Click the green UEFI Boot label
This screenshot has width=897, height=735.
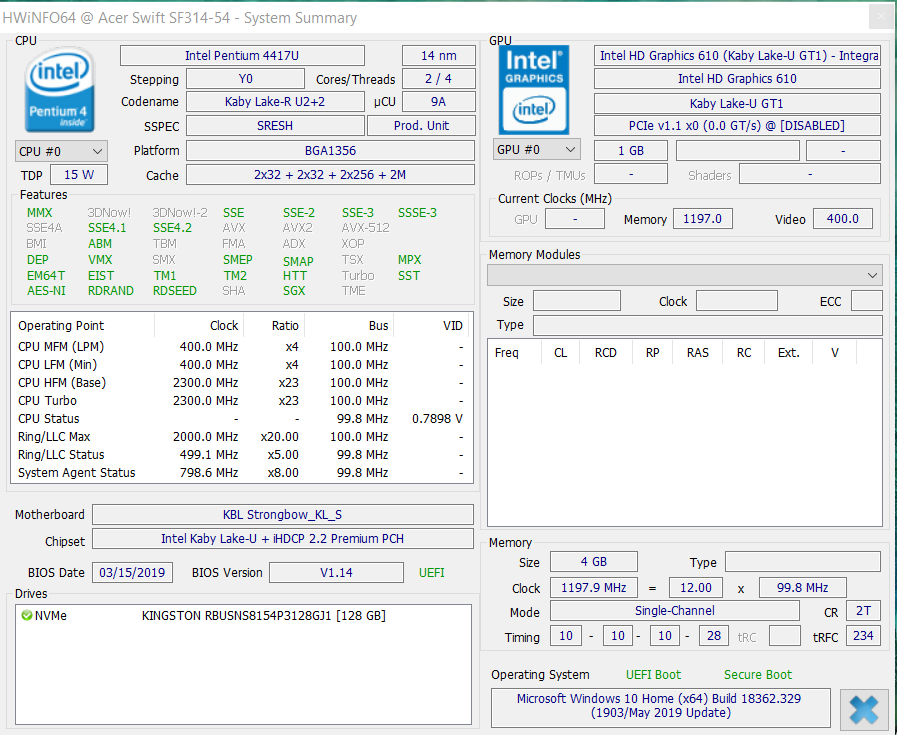tap(653, 675)
